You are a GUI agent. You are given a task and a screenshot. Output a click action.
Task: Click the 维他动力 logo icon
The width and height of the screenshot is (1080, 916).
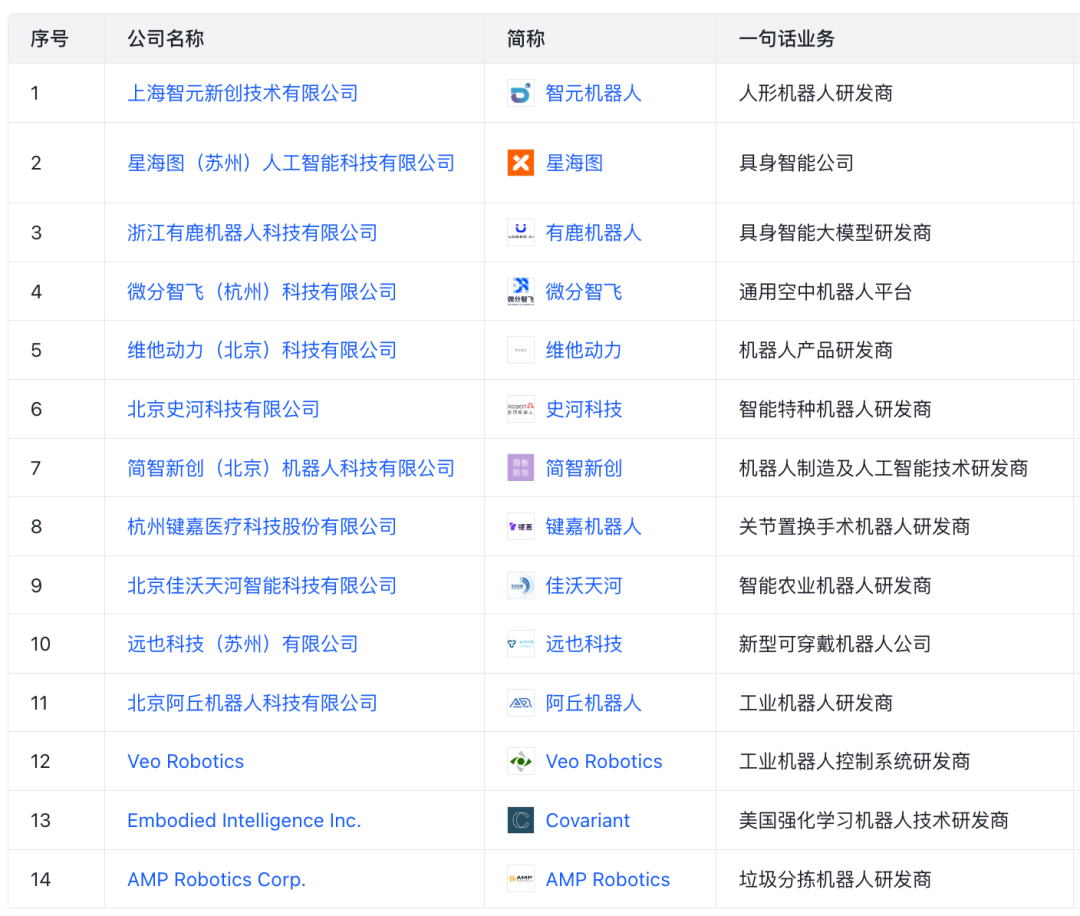tap(521, 350)
